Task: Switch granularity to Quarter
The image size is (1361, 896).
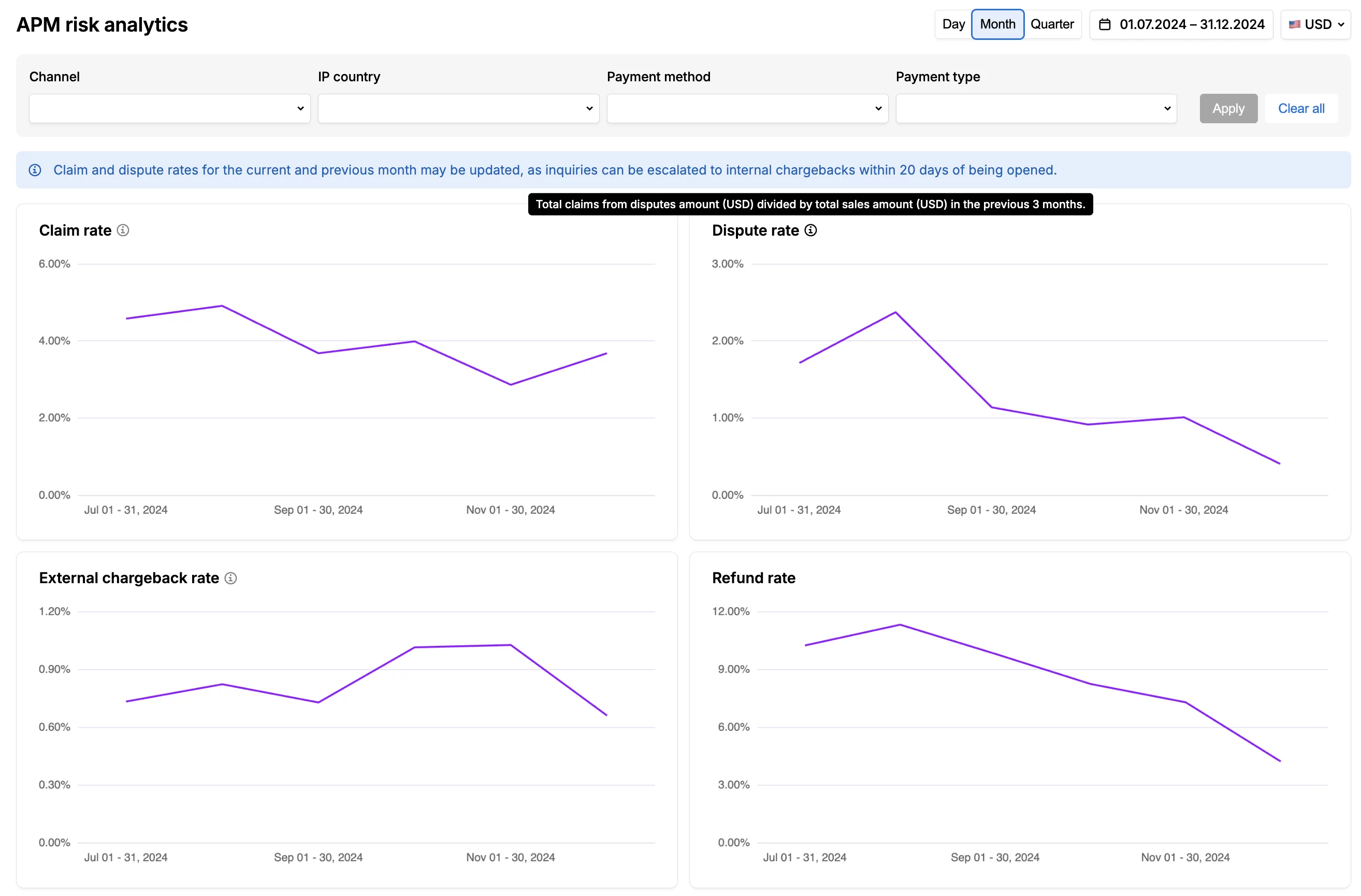Action: [1052, 24]
